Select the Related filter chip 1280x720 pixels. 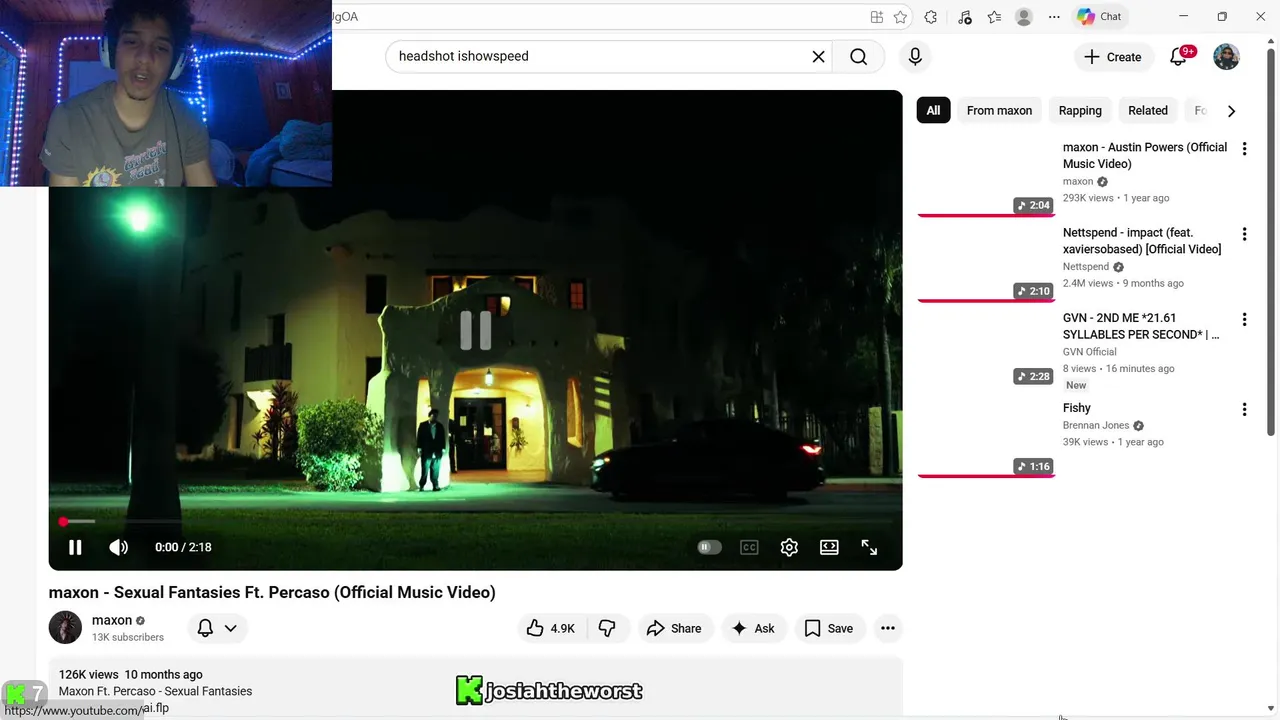pyautogui.click(x=1148, y=110)
